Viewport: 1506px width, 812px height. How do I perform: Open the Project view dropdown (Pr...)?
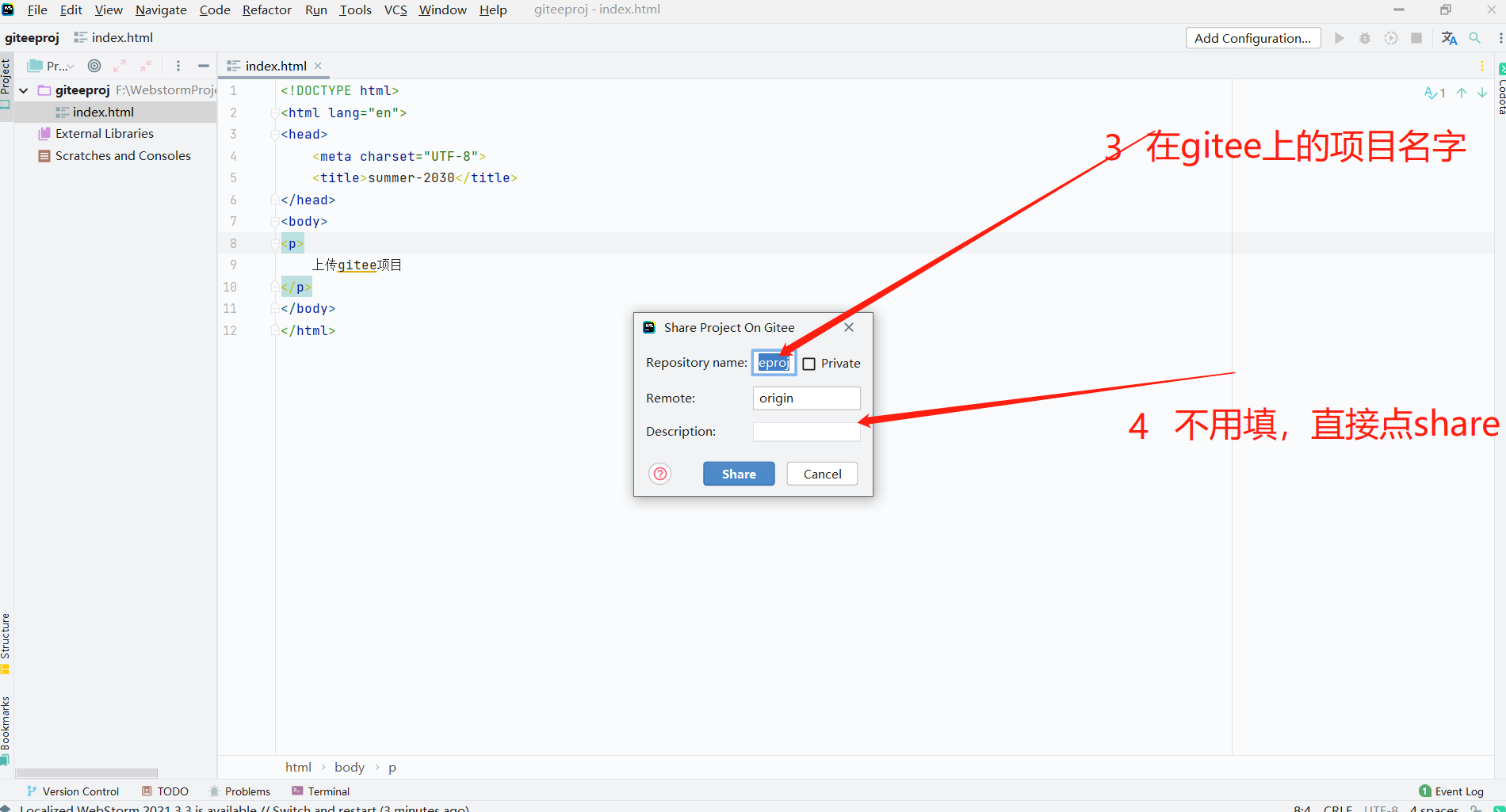coord(52,66)
